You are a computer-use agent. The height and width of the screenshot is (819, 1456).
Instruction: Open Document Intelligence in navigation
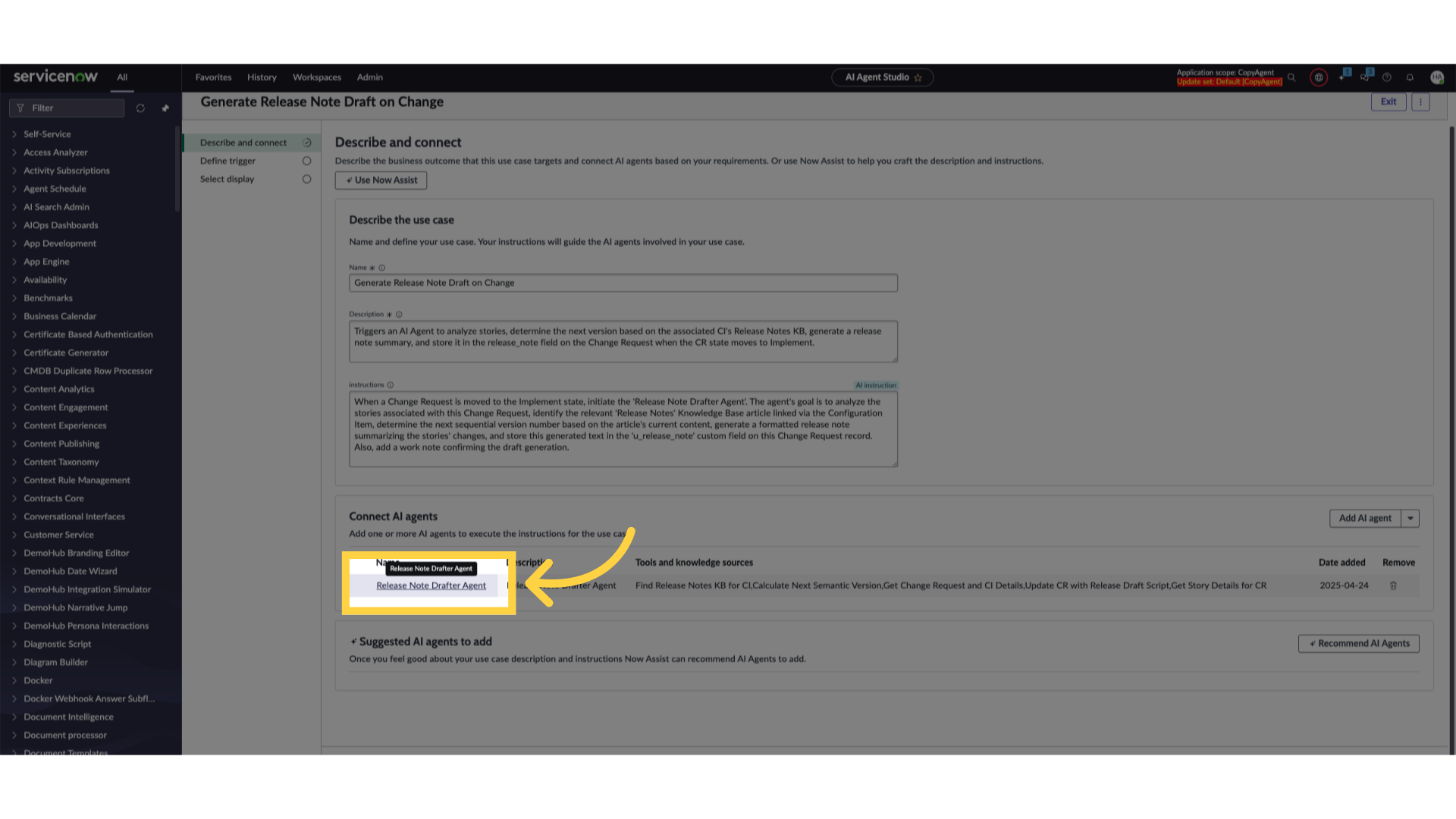[68, 717]
